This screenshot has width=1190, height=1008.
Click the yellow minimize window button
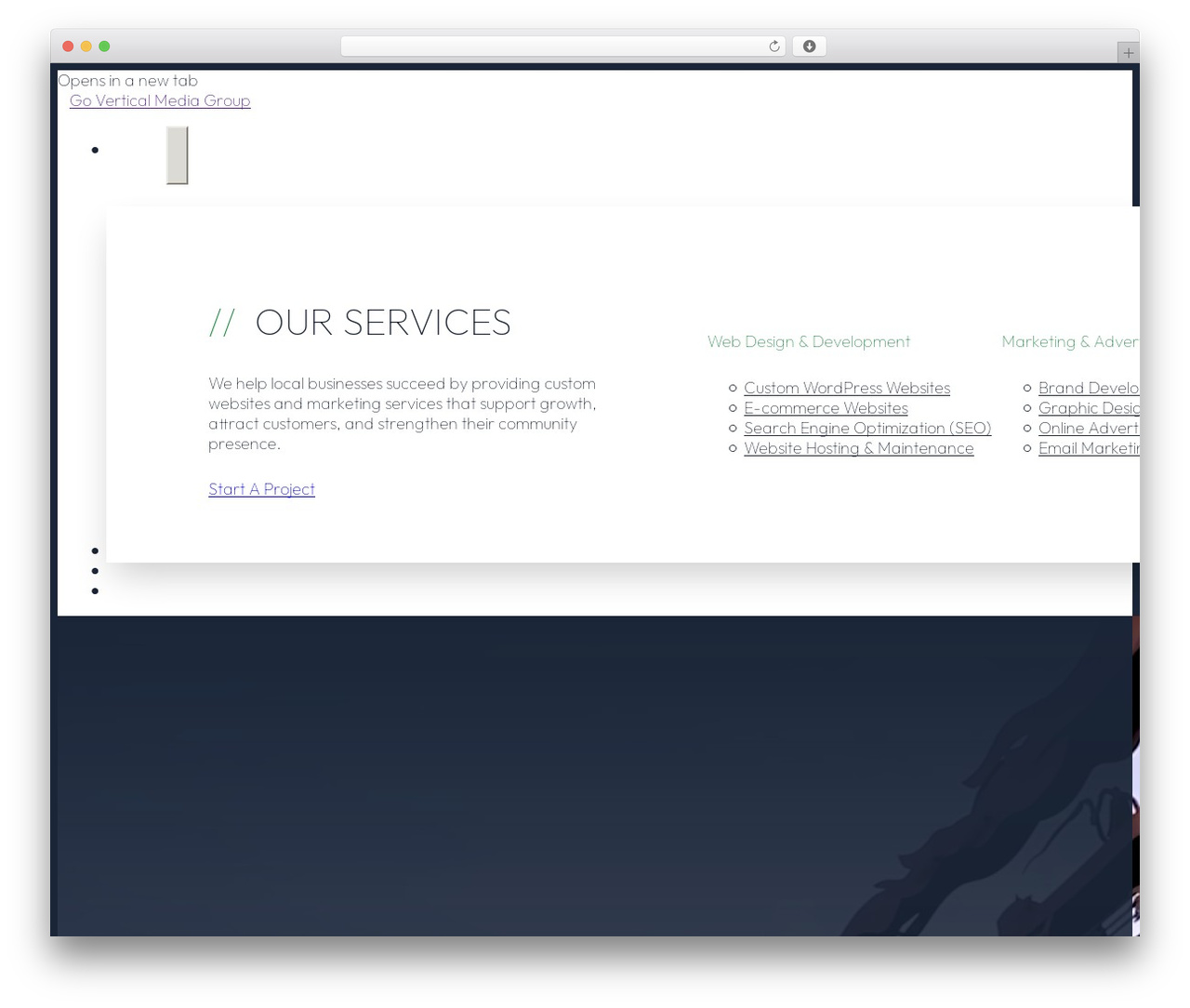pos(86,46)
